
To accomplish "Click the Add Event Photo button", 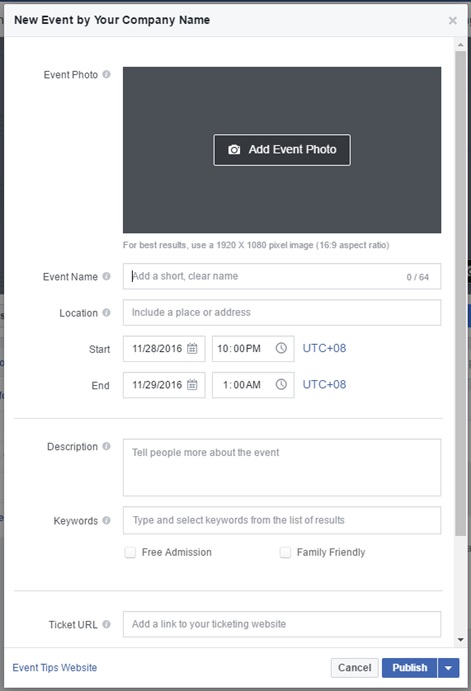I will (282, 150).
